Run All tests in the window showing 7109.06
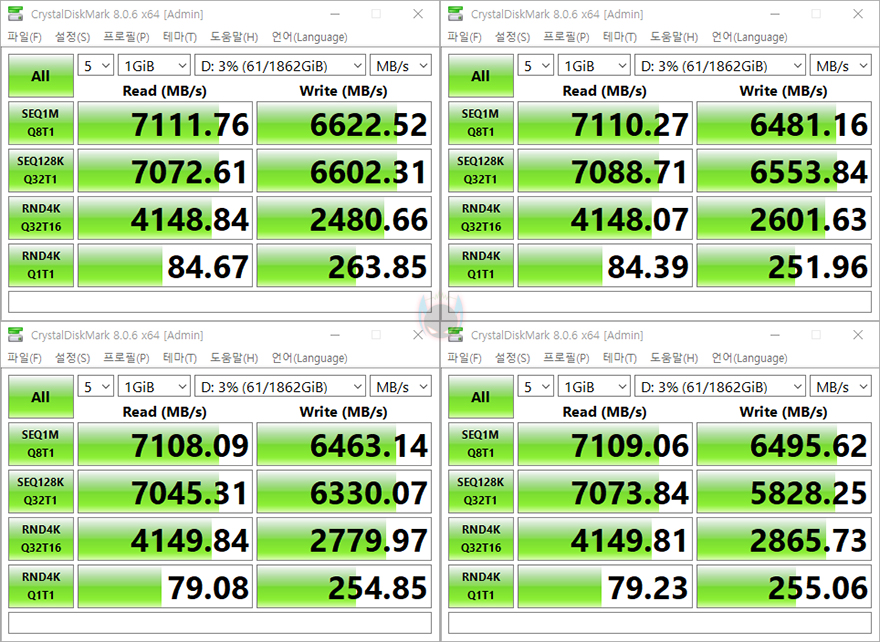 [481, 397]
